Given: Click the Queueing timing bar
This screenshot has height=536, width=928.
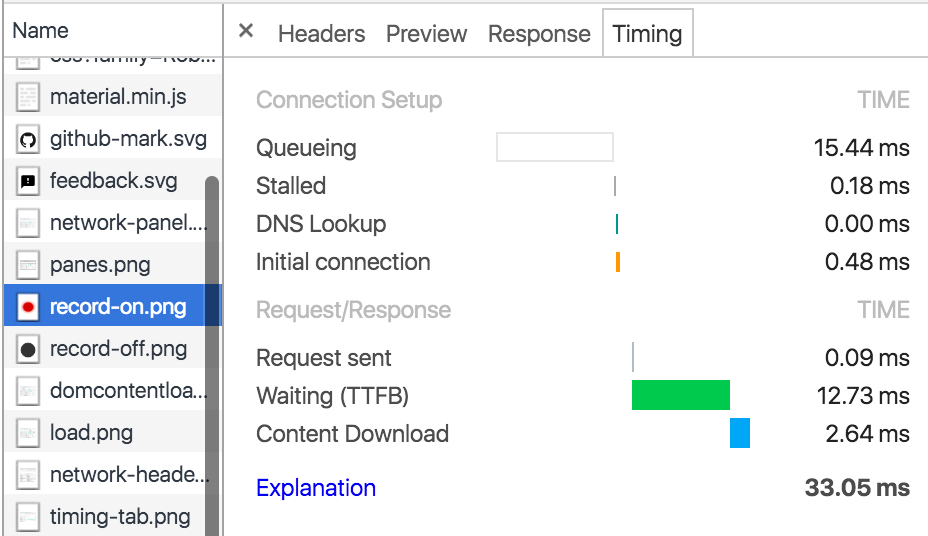Looking at the screenshot, I should point(554,147).
